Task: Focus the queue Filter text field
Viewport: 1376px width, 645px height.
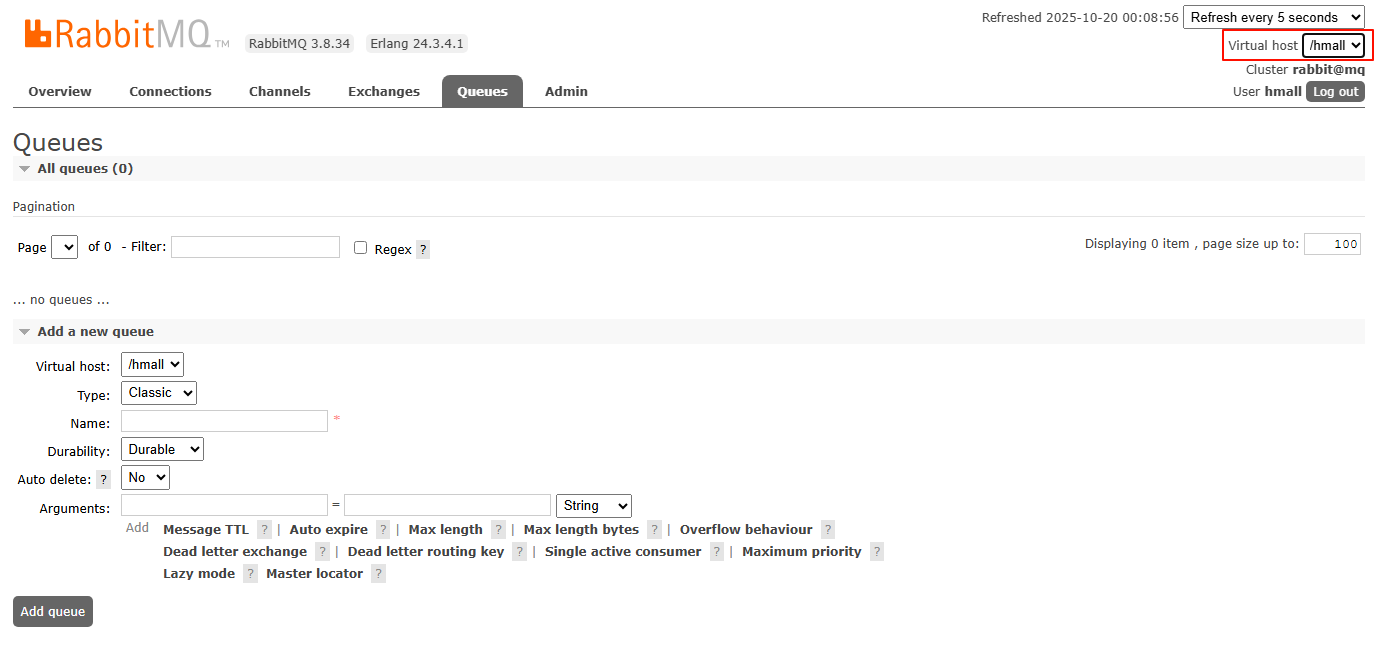Action: pos(255,247)
